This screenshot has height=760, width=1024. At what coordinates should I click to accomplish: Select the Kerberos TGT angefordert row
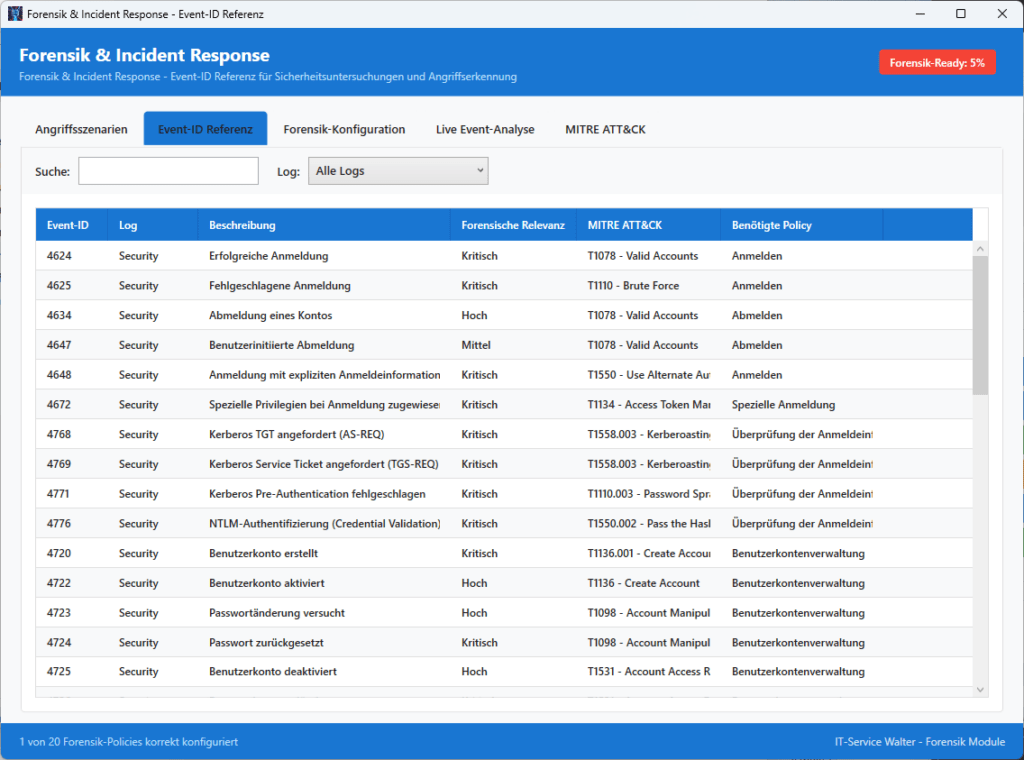coord(400,434)
